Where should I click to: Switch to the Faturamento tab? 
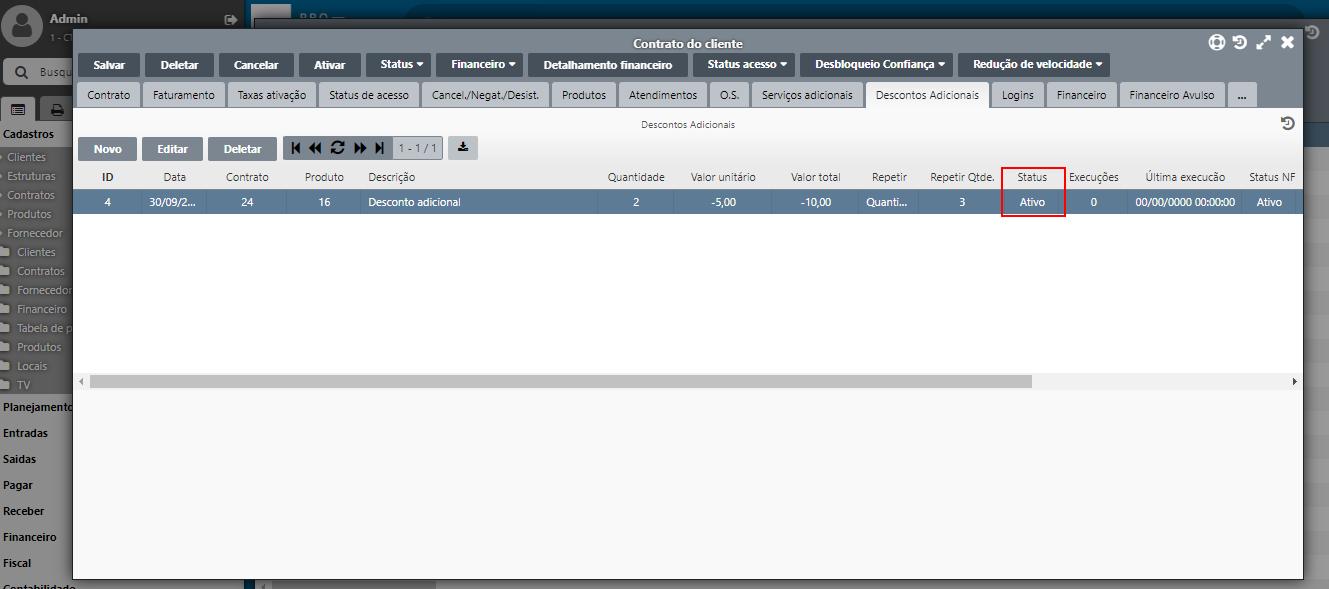(x=183, y=95)
